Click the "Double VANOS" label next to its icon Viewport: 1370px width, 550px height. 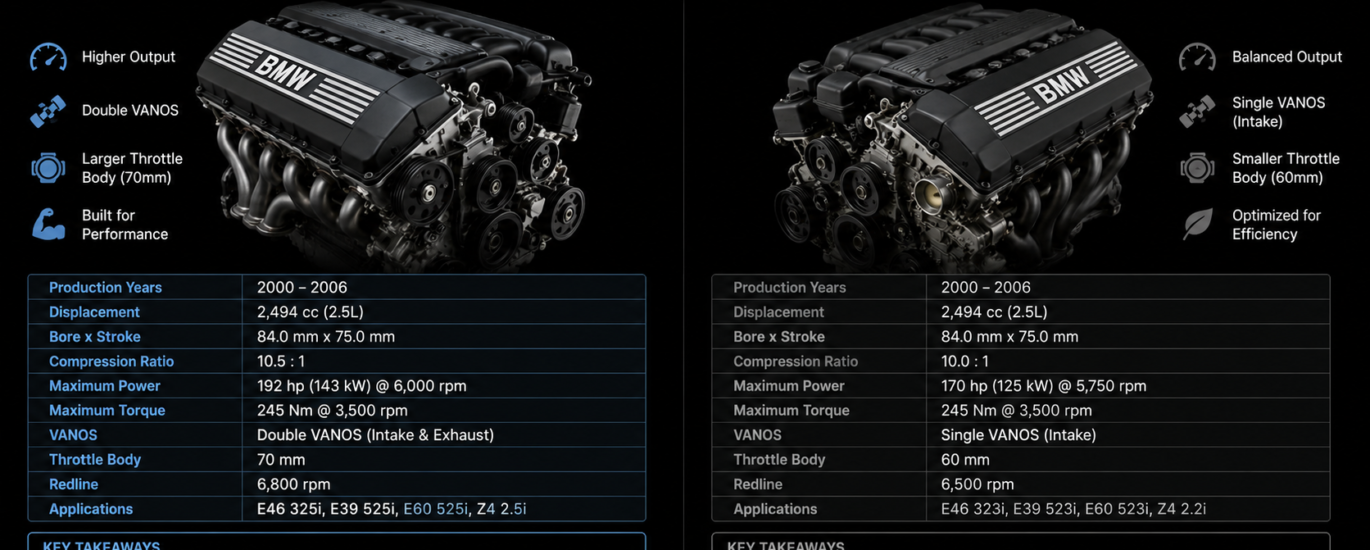pyautogui.click(x=130, y=110)
